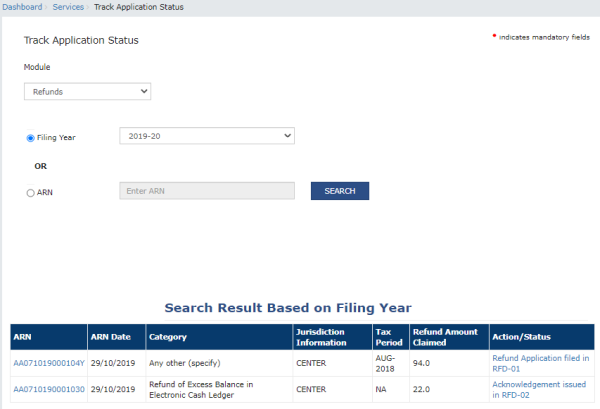This screenshot has height=409, width=600.
Task: Click the Action/Status column header
Action: 522,337
